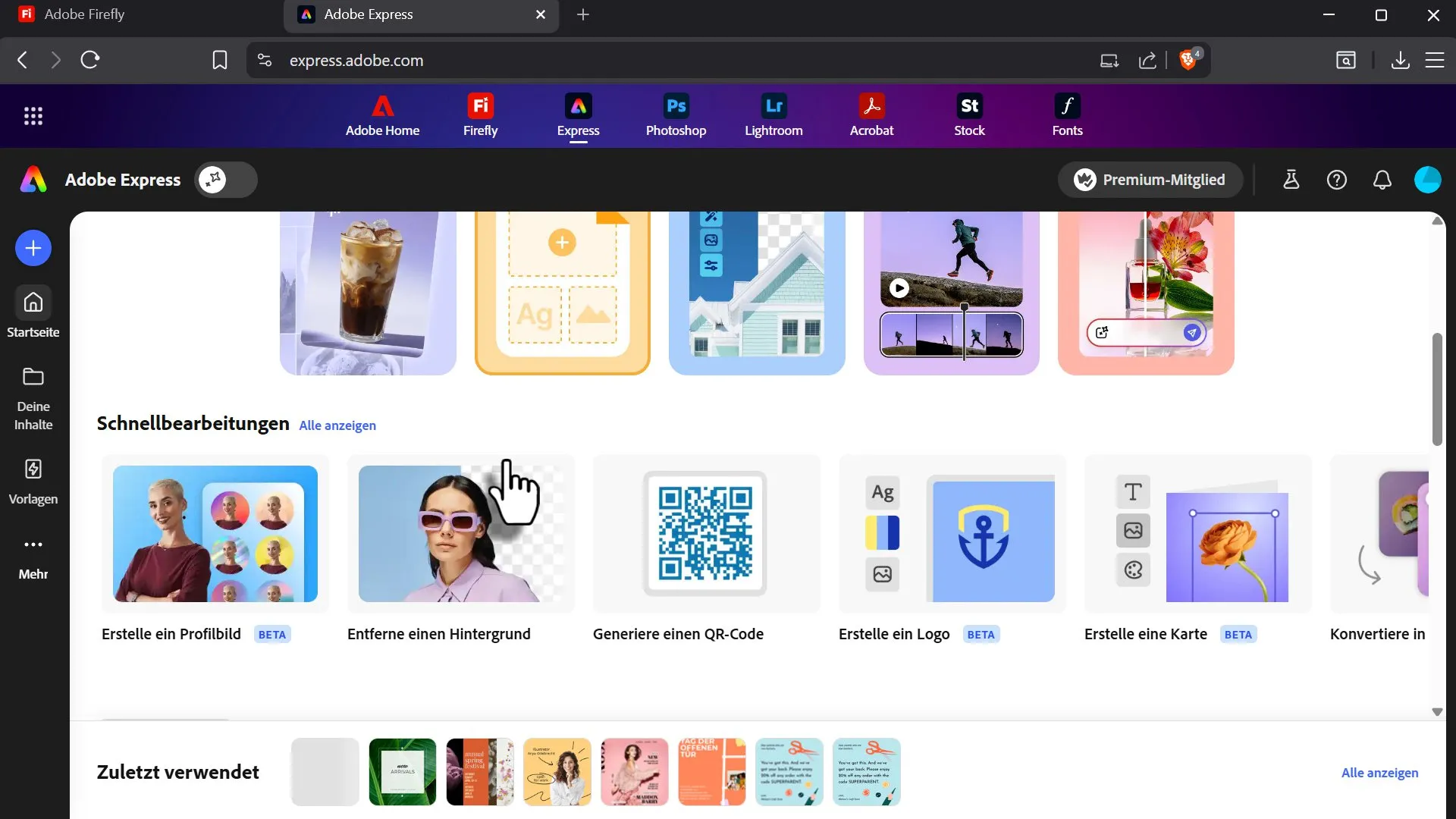Open the help question mark icon
1456x819 pixels.
pos(1336,180)
